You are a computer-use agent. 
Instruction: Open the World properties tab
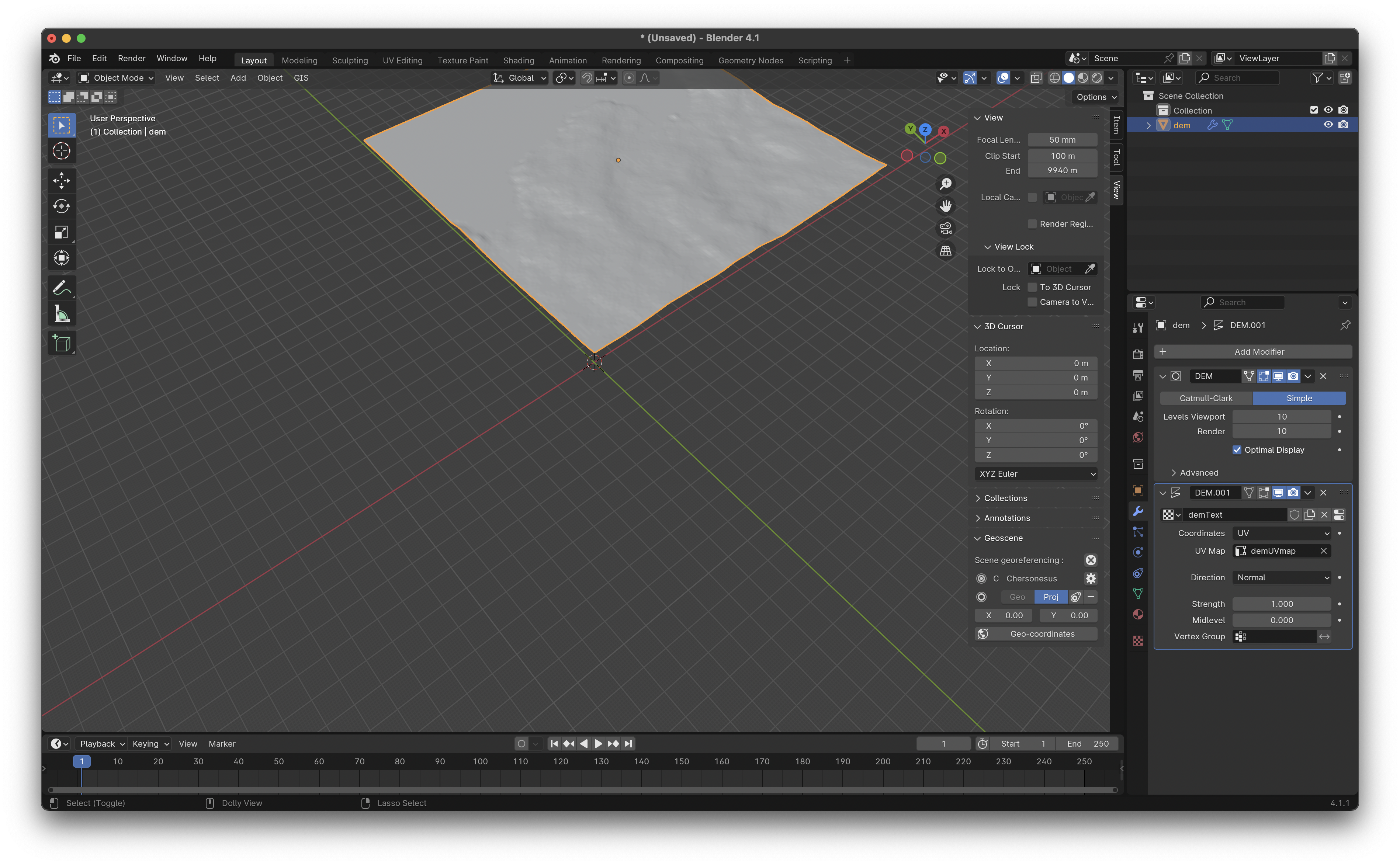click(x=1138, y=438)
